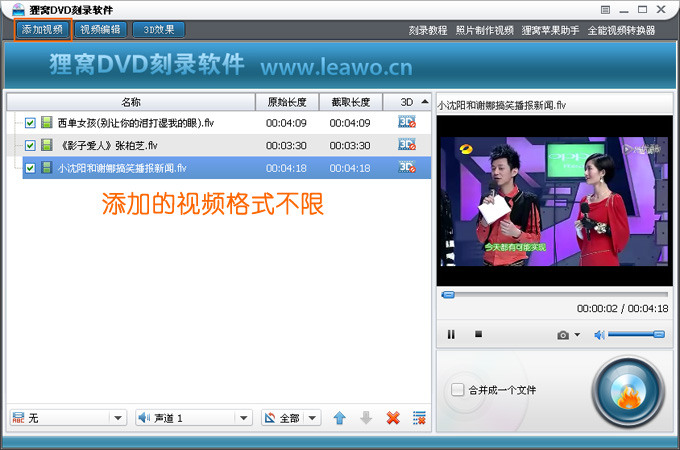680x450 pixels.
Task: Open the snapshot options dropdown arrow
Action: [577, 335]
